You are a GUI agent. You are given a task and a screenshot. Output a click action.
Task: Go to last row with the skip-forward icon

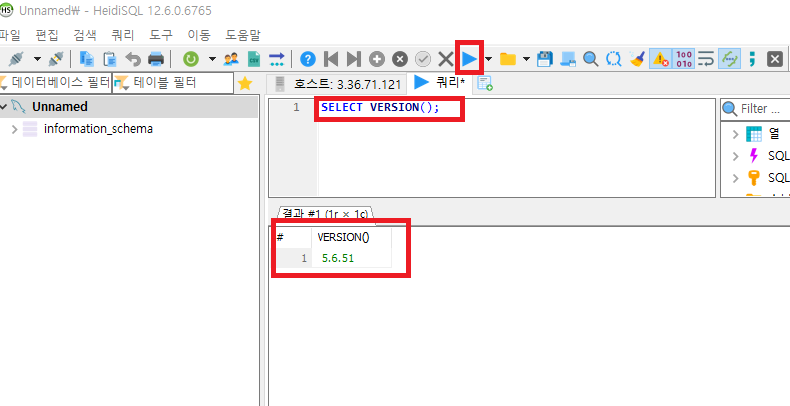[x=354, y=59]
